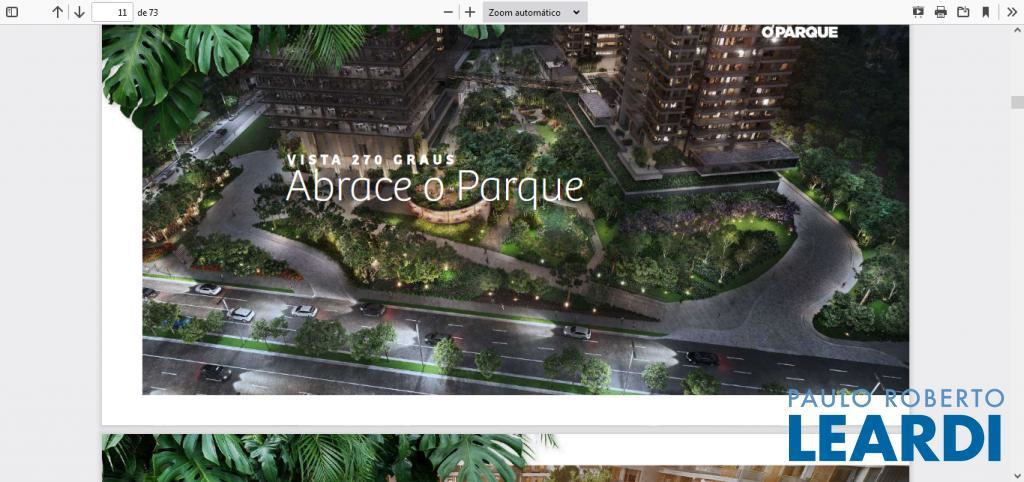Open more tools chevron menu
This screenshot has height=482, width=1024.
(x=1012, y=12)
